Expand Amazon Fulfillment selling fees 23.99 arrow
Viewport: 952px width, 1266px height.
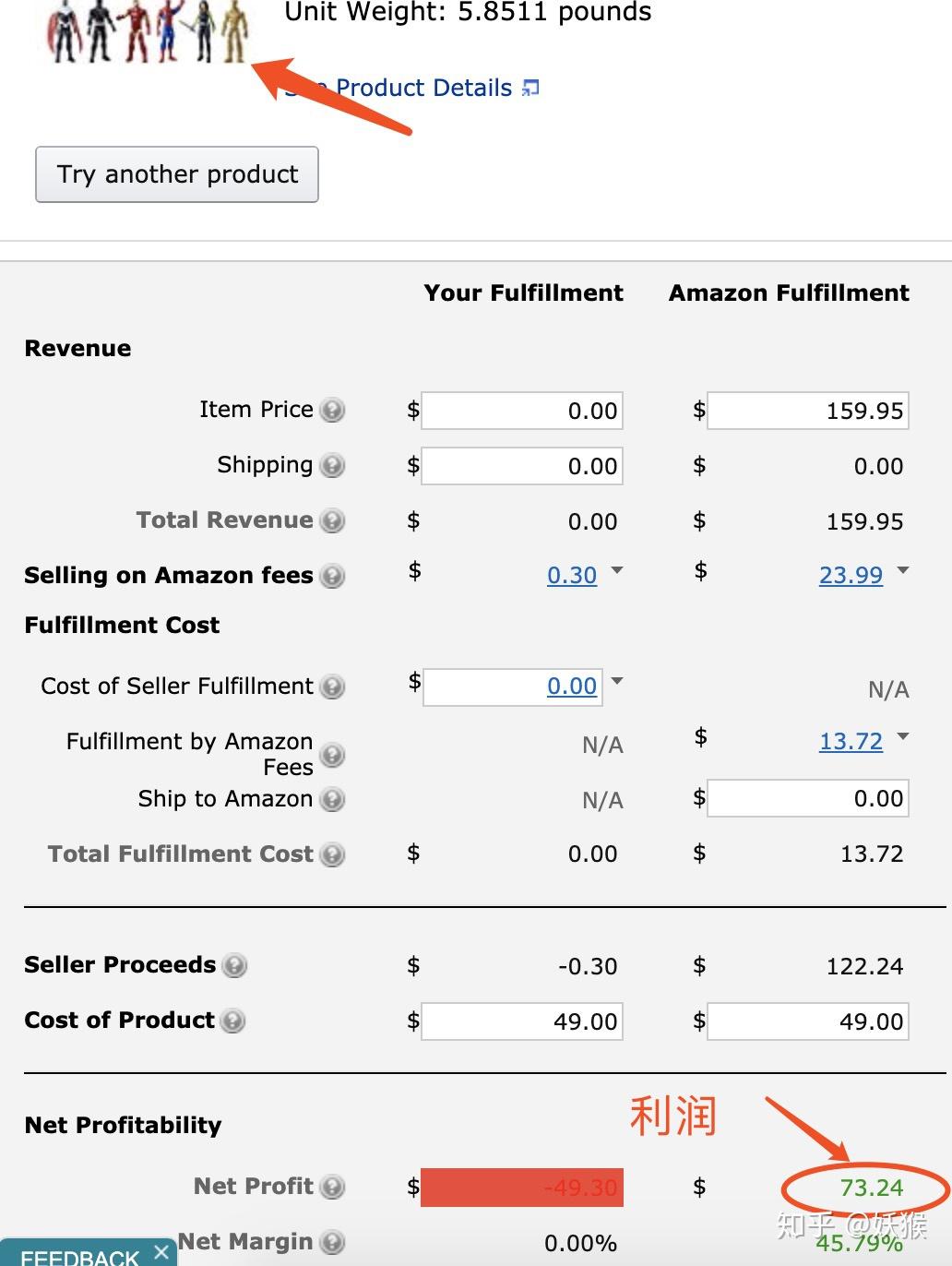pyautogui.click(x=903, y=570)
